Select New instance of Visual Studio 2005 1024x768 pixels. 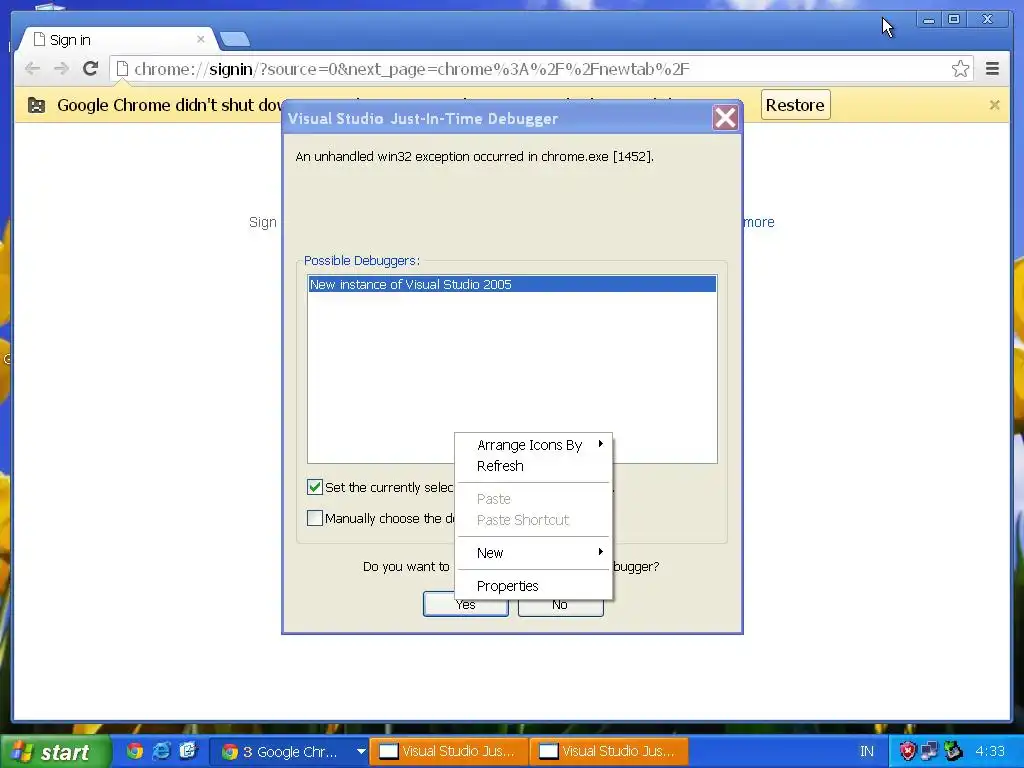[512, 284]
